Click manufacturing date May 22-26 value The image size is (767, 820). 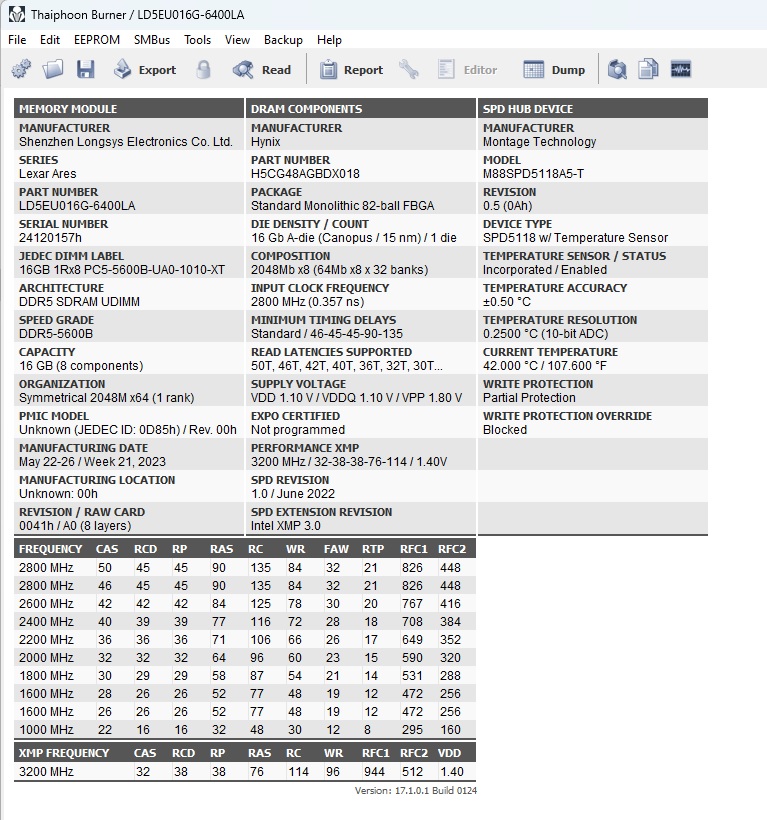[93, 462]
